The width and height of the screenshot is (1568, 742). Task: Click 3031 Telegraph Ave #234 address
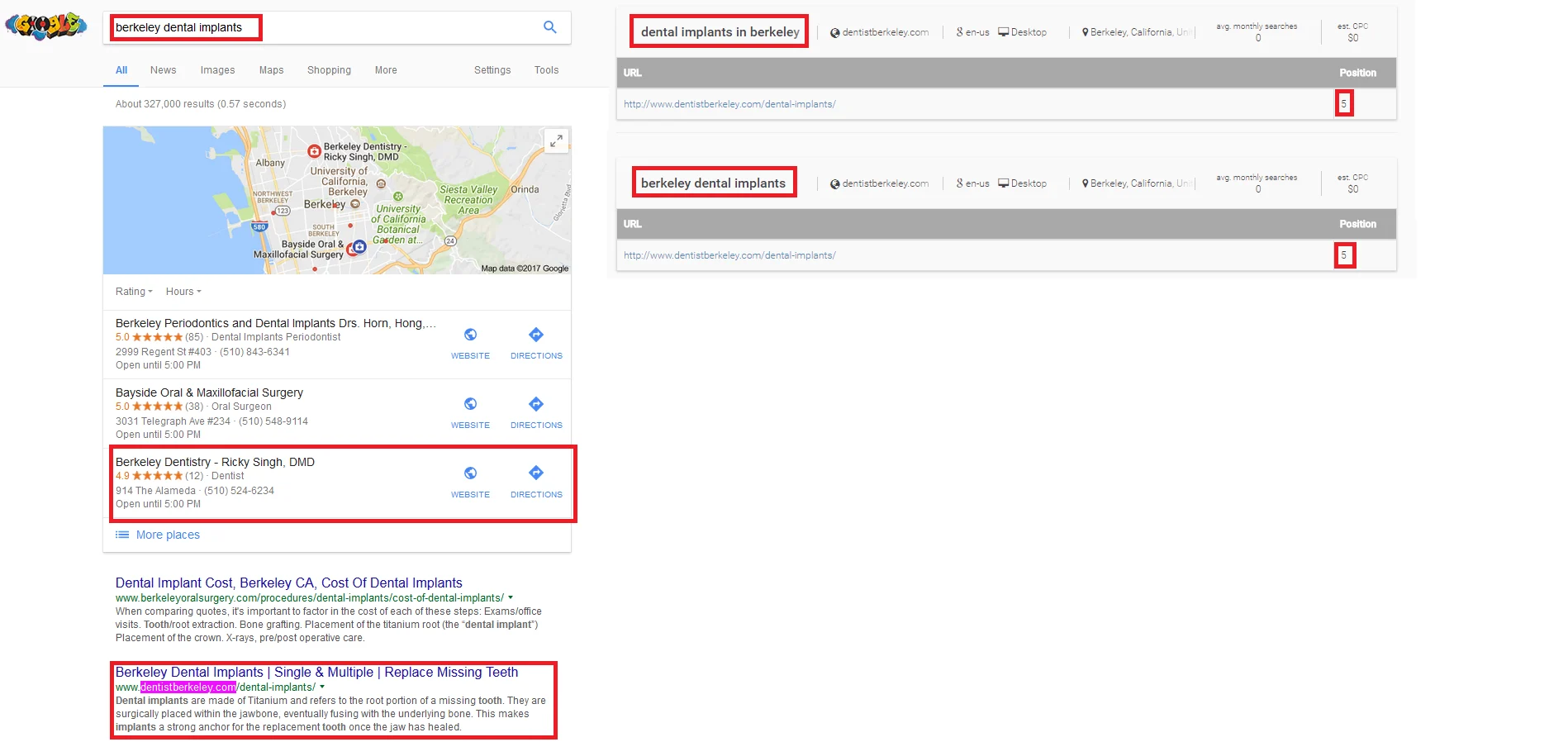tap(173, 421)
